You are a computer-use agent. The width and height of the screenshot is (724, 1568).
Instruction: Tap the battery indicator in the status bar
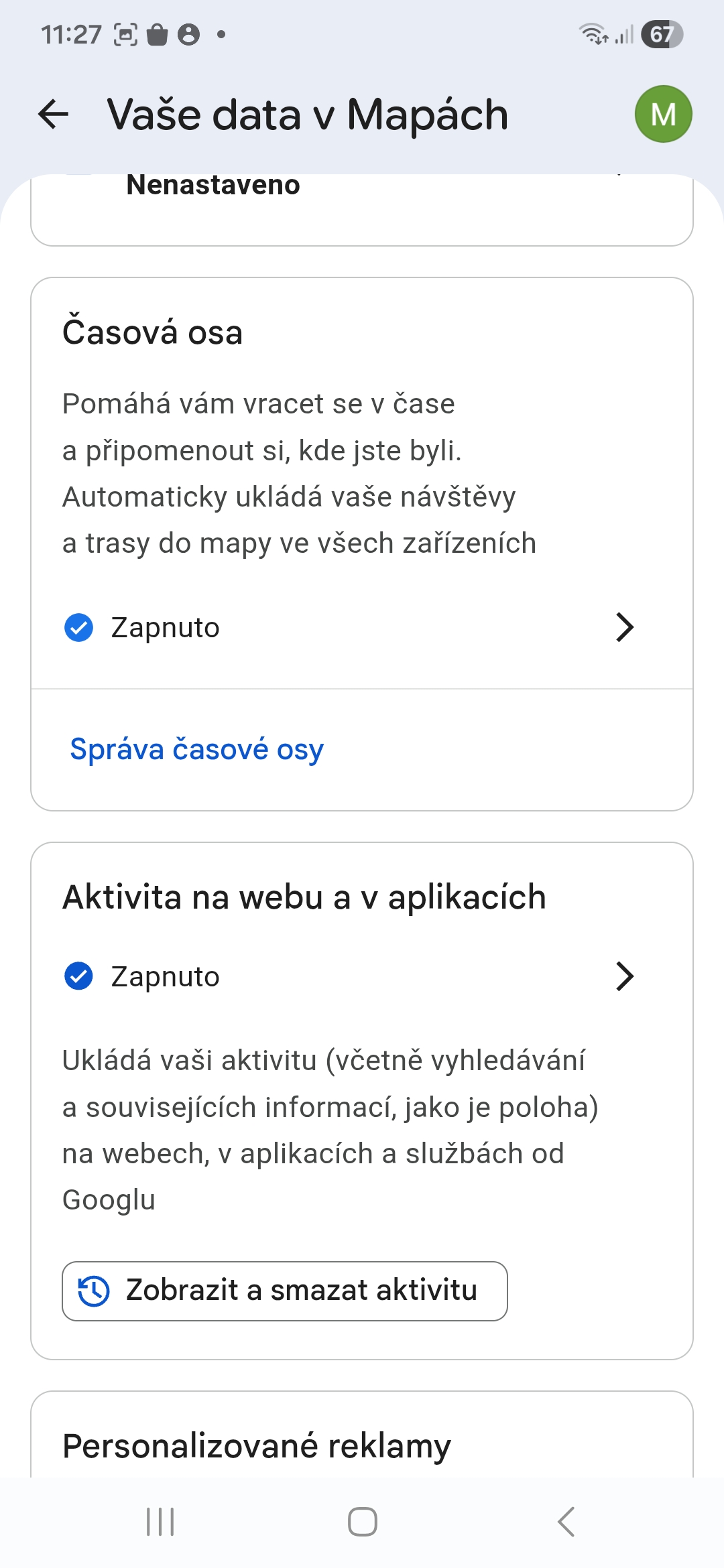(x=661, y=34)
